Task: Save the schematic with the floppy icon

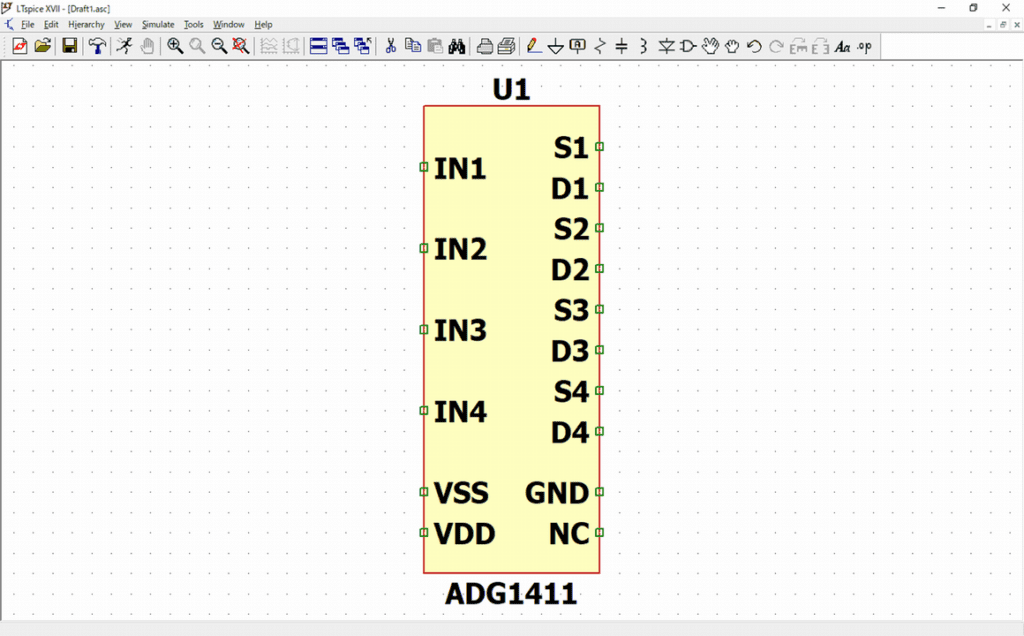Action: [69, 46]
